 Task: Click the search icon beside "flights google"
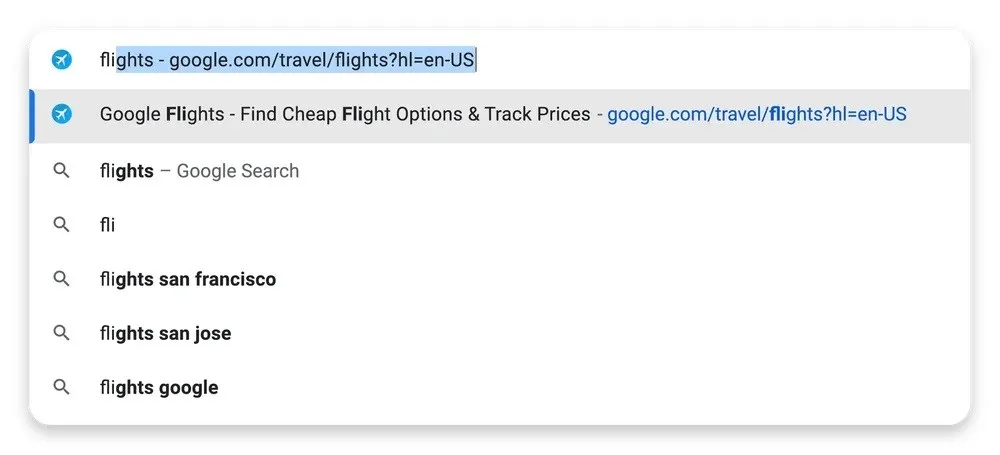click(62, 387)
